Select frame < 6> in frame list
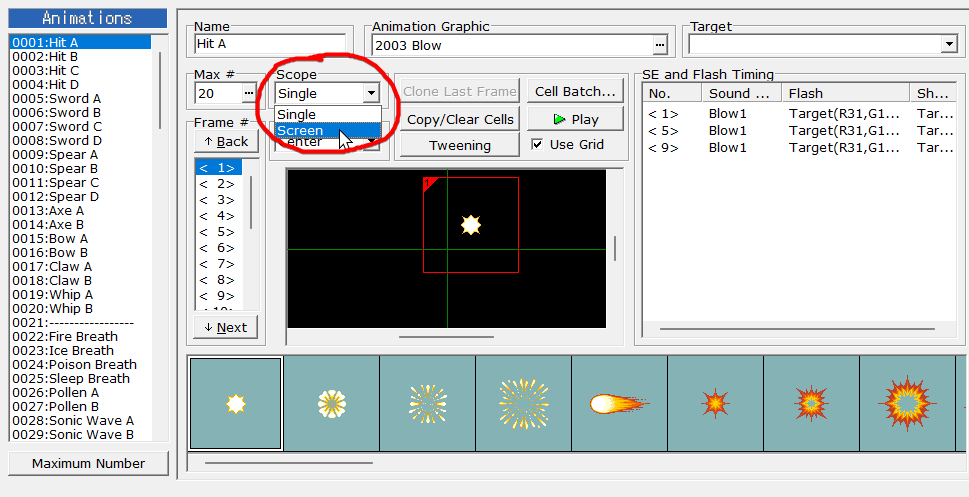Viewport: 969px width, 497px height. pos(219,248)
